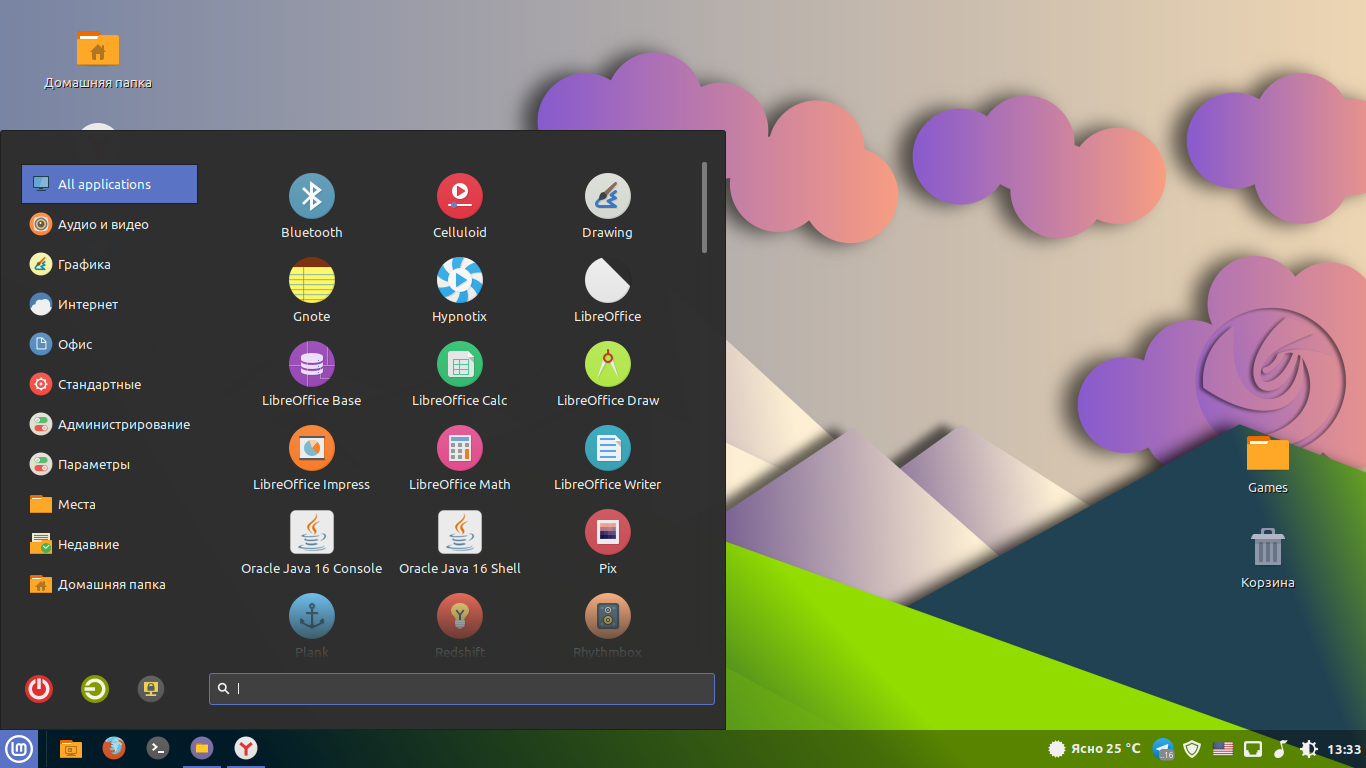Click the Telegram tray icon
This screenshot has width=1366, height=768.
(1163, 748)
